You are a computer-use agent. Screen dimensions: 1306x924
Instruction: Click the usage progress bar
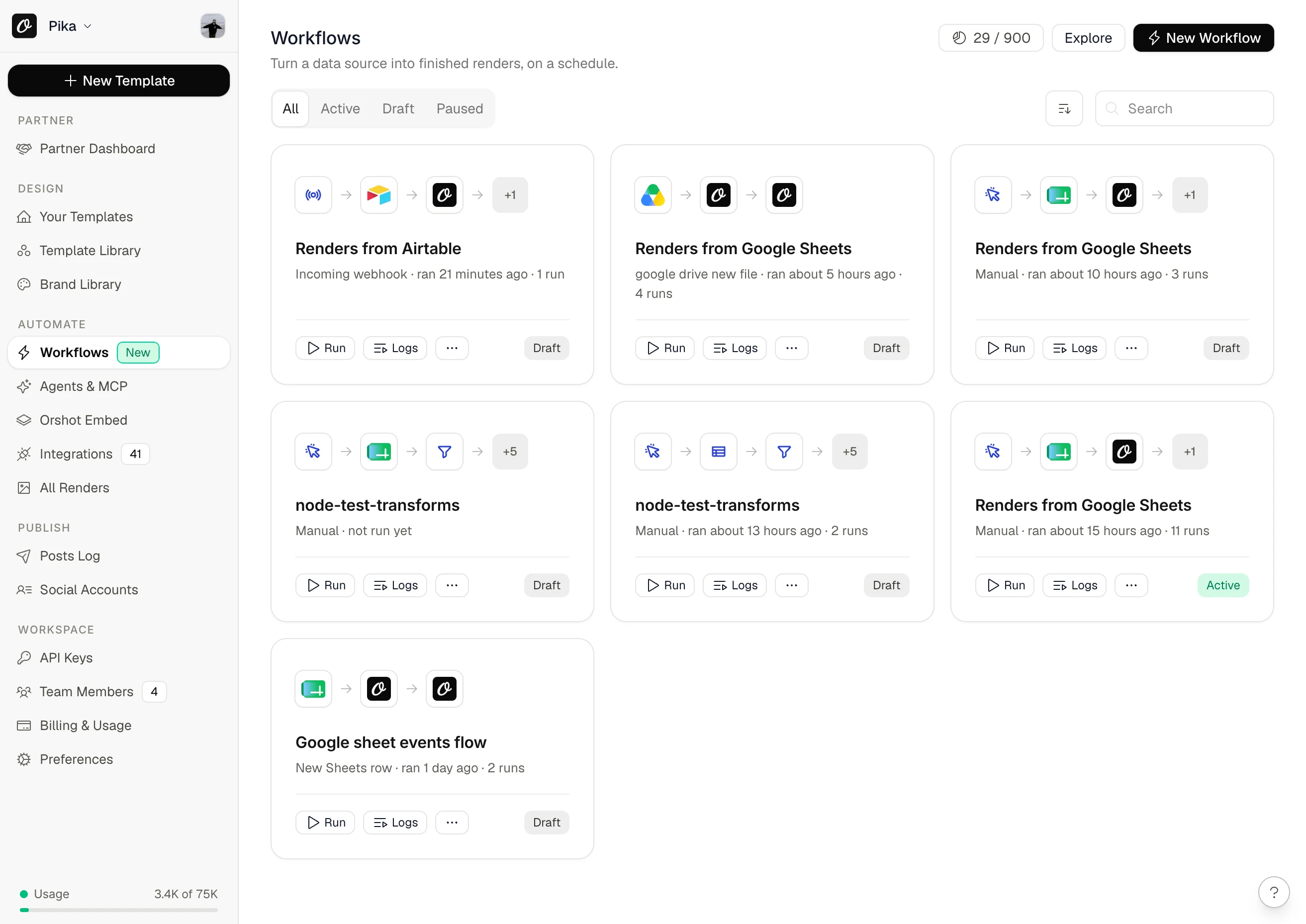(x=119, y=910)
